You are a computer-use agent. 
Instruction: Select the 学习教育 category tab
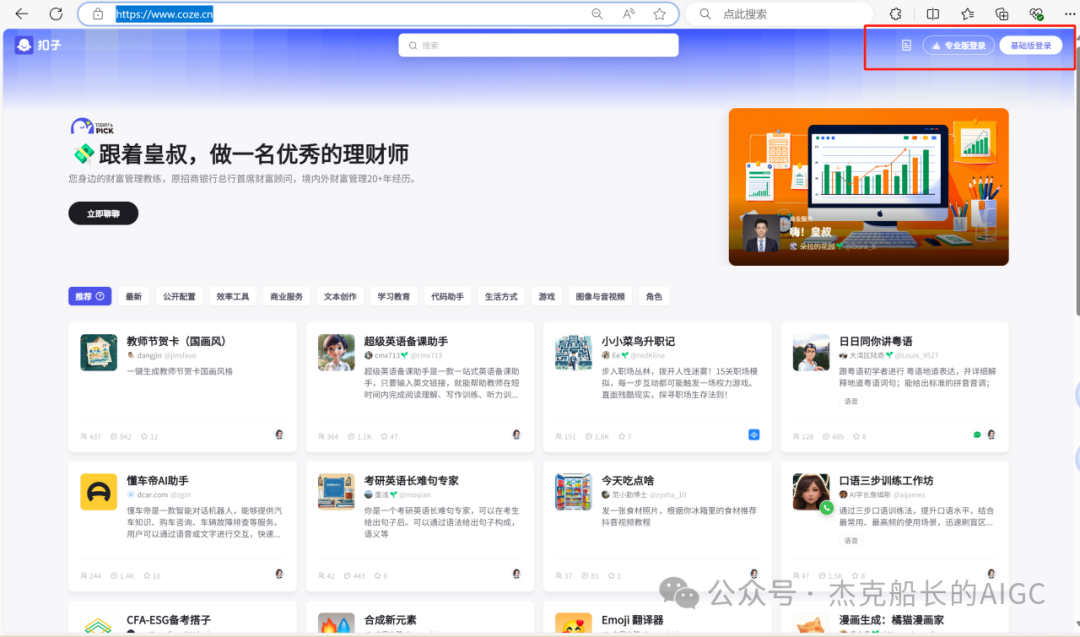point(394,296)
